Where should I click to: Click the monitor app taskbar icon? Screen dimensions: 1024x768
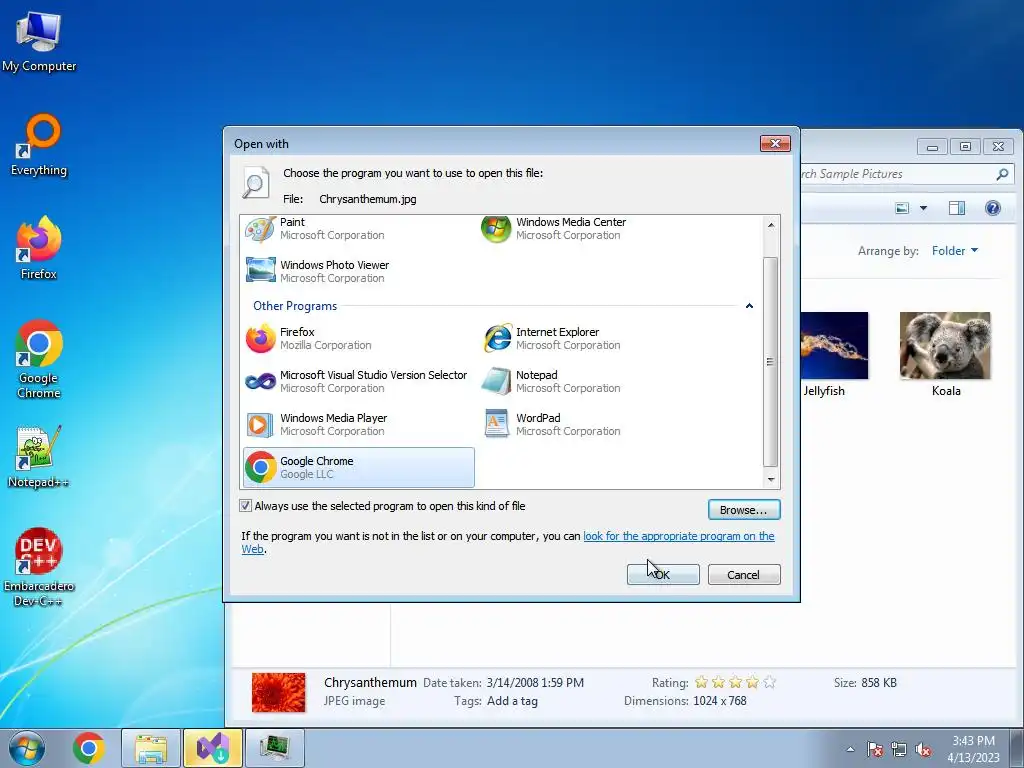[274, 748]
